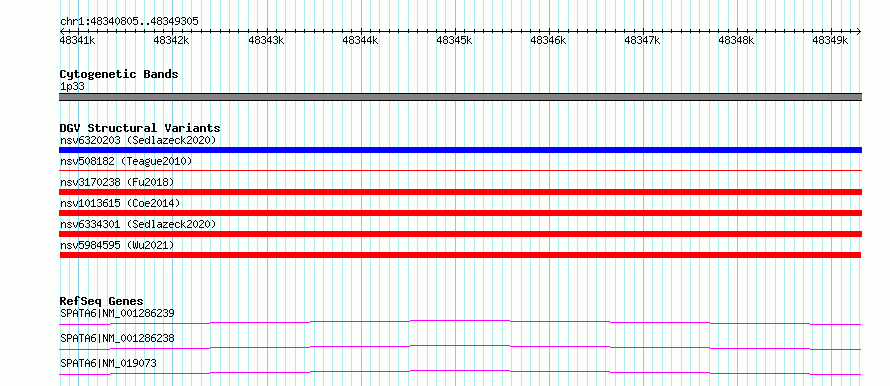Open SPATA6|NM_001286238 transcript label
Screen dimensions: 890x386
coord(117,338)
